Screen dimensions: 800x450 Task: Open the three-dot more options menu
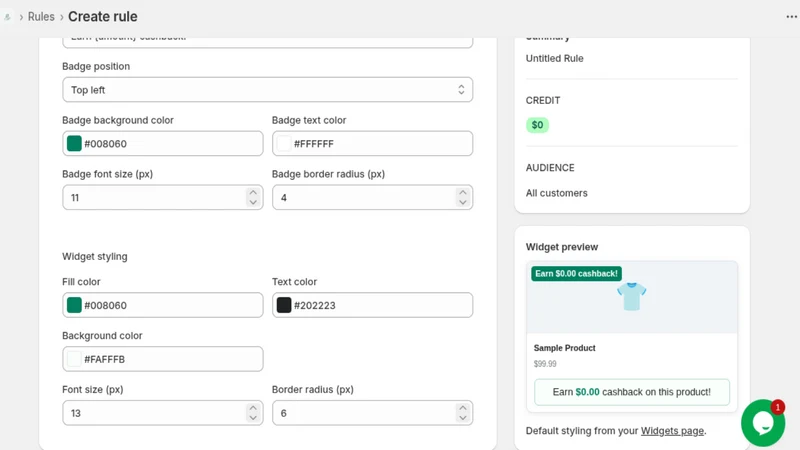[791, 17]
